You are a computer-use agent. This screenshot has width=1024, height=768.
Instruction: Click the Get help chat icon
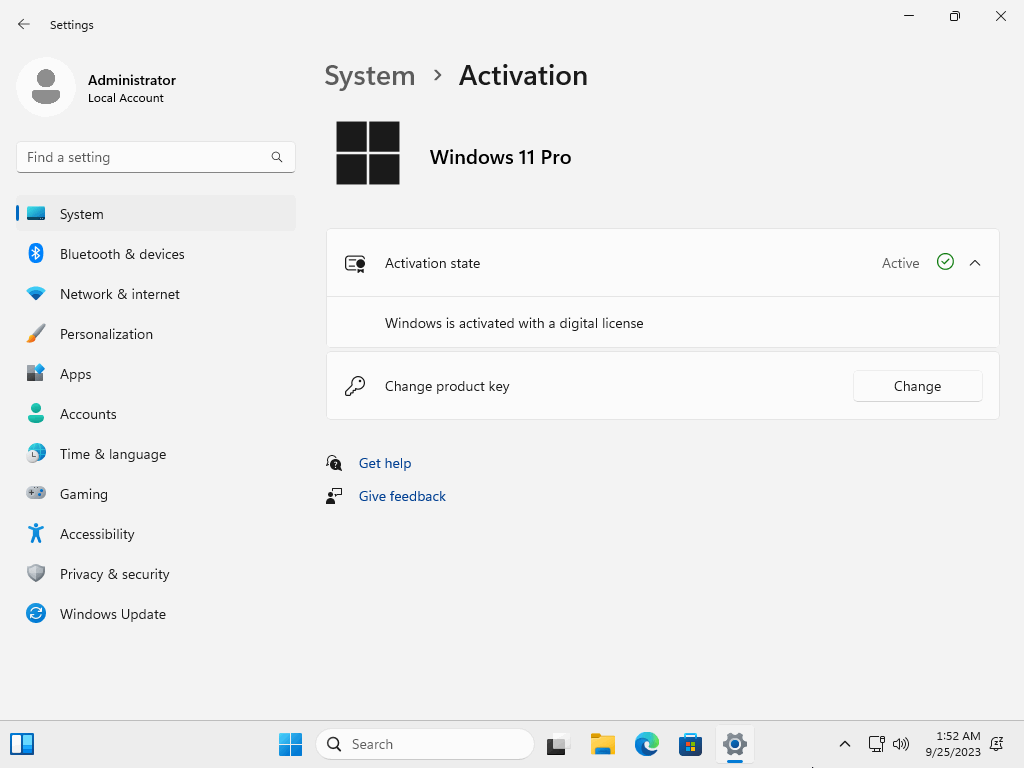(334, 463)
